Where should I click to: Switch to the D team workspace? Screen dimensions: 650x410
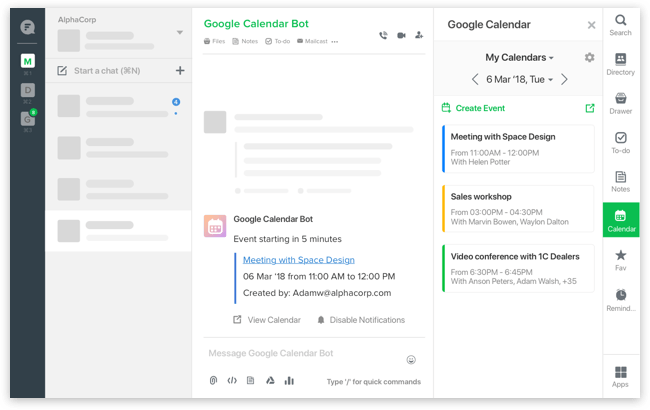point(27,90)
